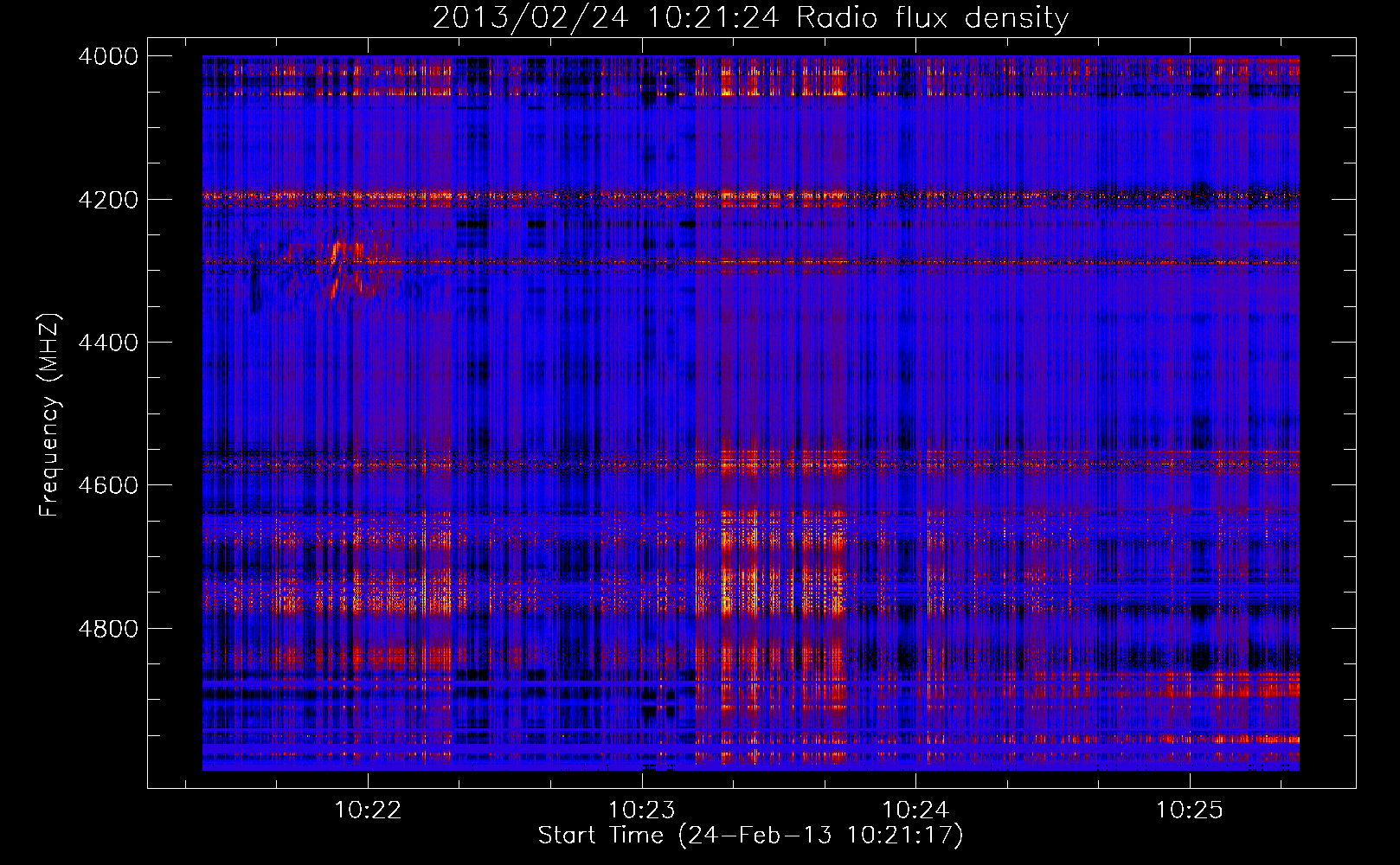
Task: Click the 'Frequency (MHZ)' y-axis label
Action: pyautogui.click(x=50, y=415)
